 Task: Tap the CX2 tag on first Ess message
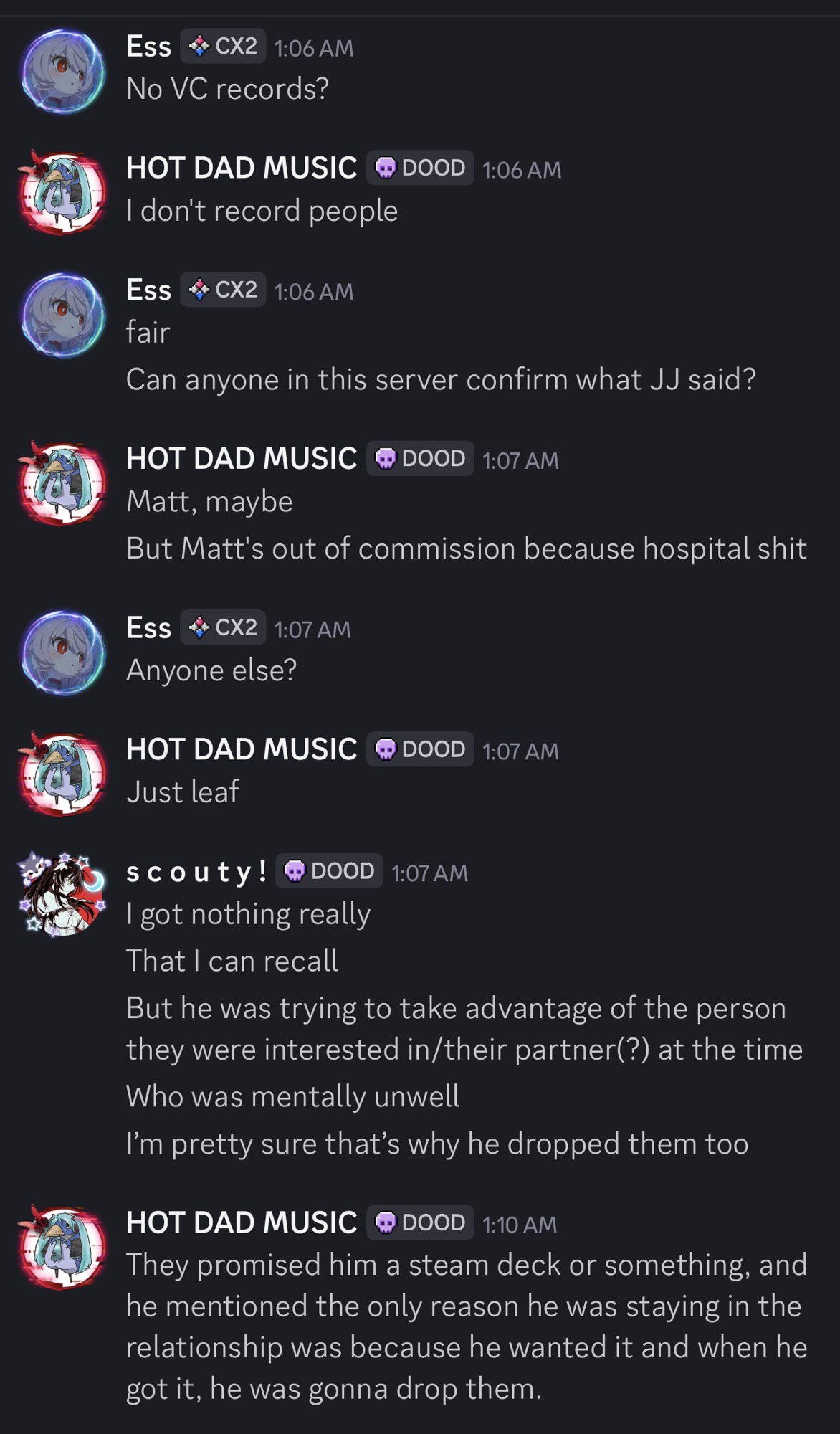click(223, 46)
